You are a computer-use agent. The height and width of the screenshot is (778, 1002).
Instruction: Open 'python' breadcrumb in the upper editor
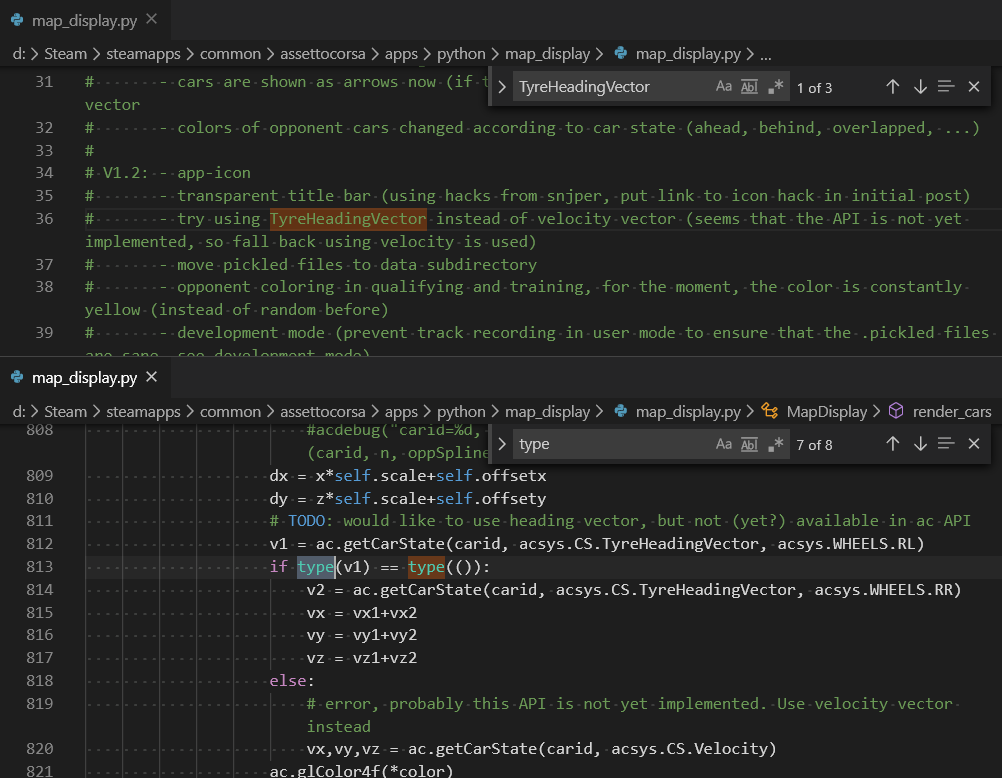coord(461,54)
